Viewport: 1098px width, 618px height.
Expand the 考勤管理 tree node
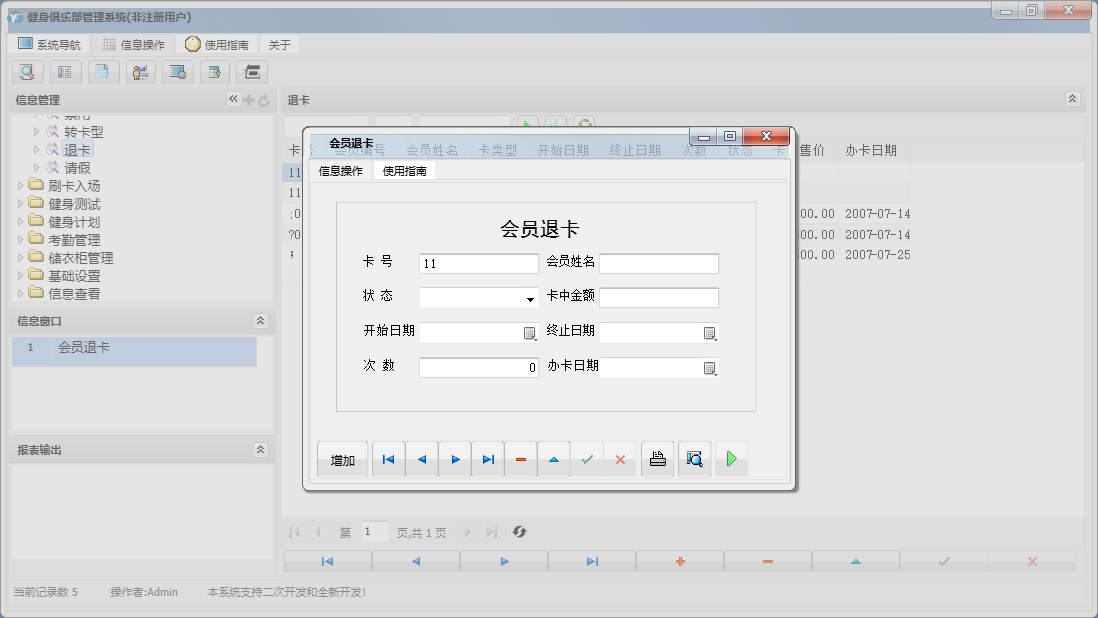coord(22,237)
